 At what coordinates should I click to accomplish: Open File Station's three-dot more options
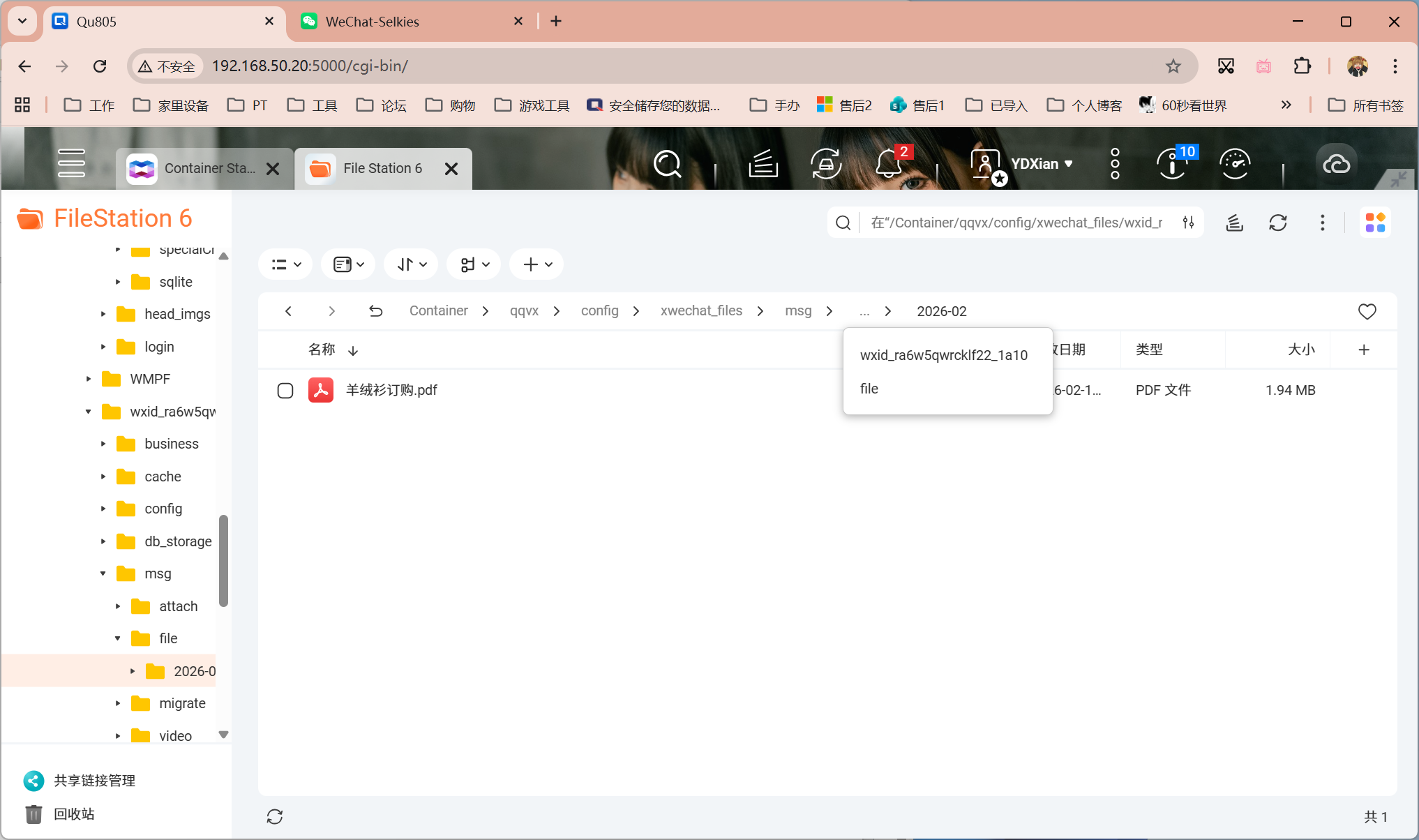[x=1321, y=222]
